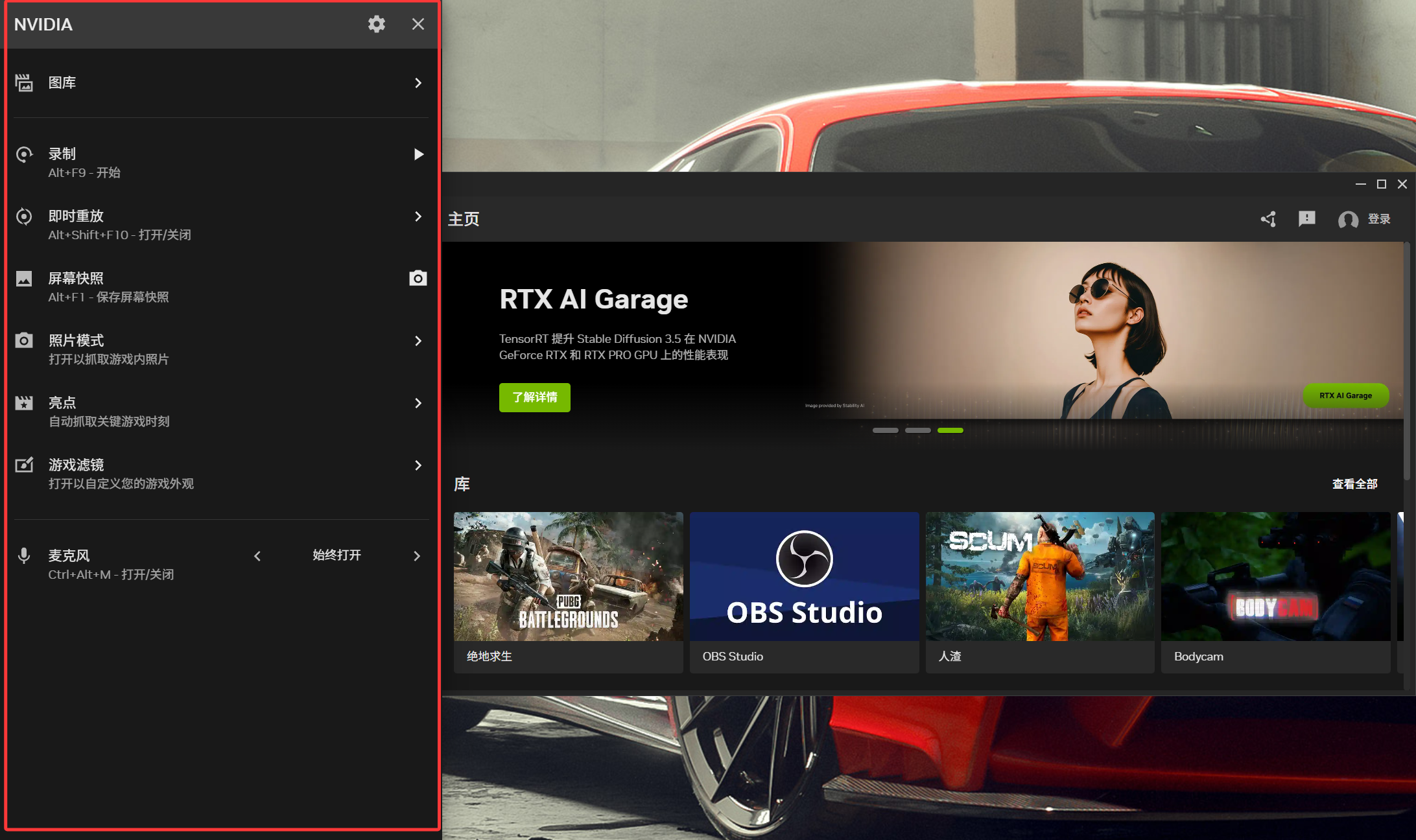Expand the Photo Mode (照片模式) chevron
This screenshot has height=840, width=1416.
(x=418, y=341)
